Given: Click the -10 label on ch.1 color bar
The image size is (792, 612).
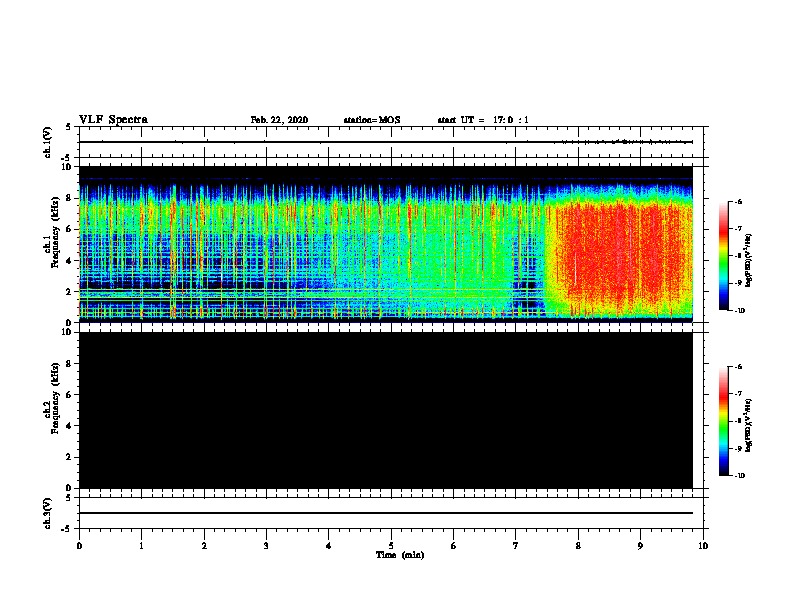Looking at the screenshot, I should pyautogui.click(x=739, y=311).
